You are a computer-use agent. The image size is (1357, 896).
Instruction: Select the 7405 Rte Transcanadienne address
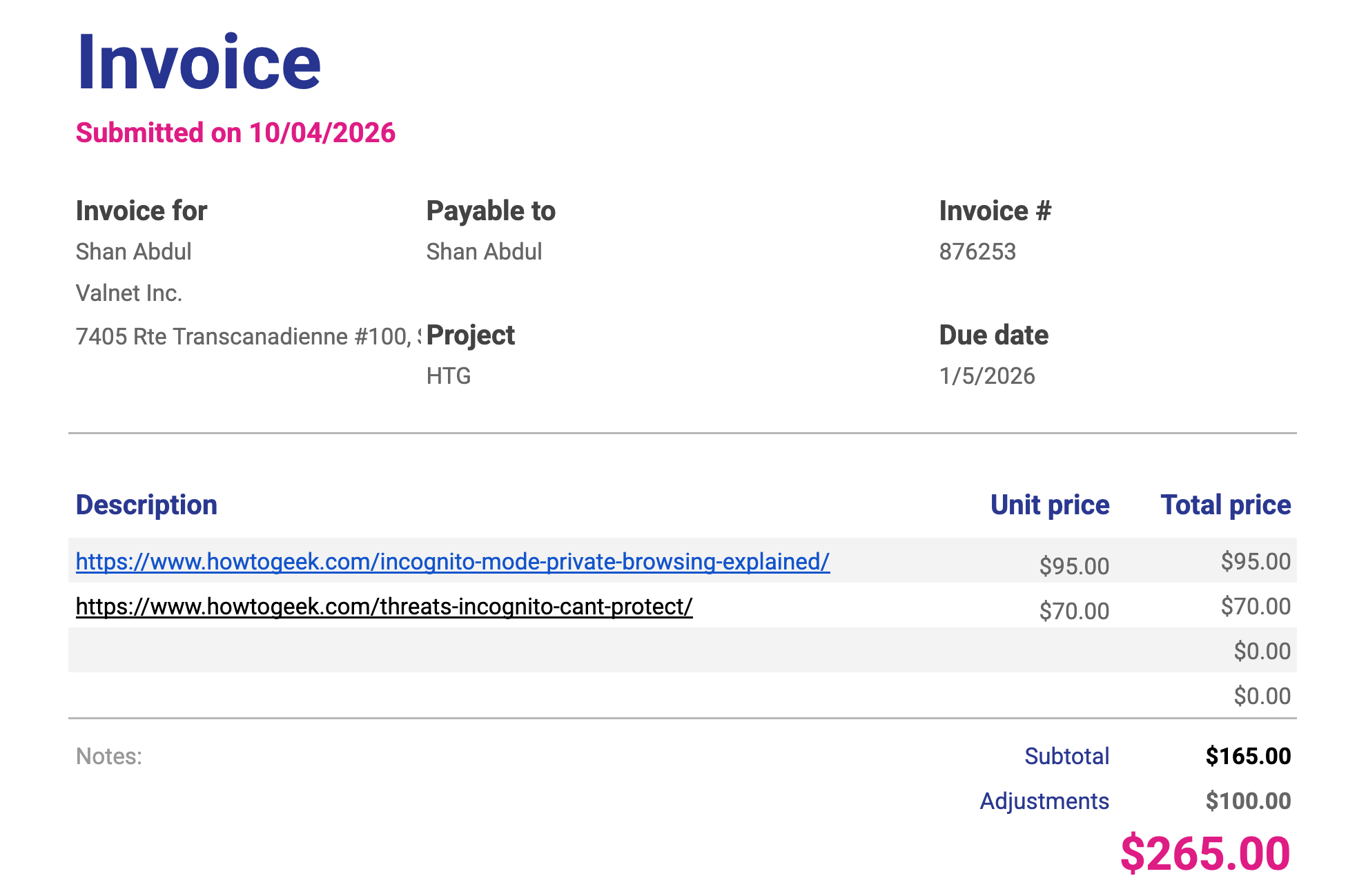coord(243,336)
